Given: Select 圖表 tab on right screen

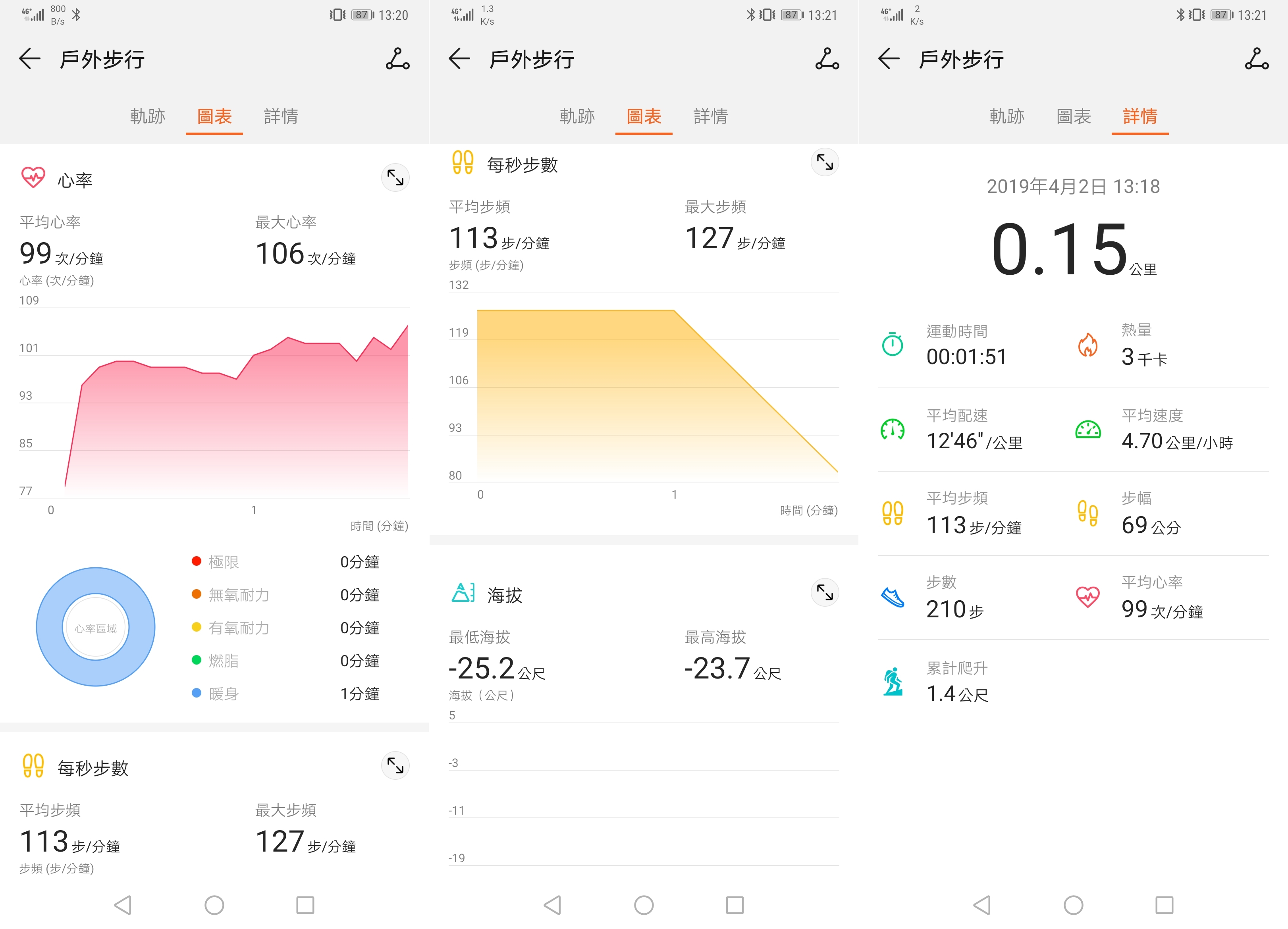Looking at the screenshot, I should 1073,116.
